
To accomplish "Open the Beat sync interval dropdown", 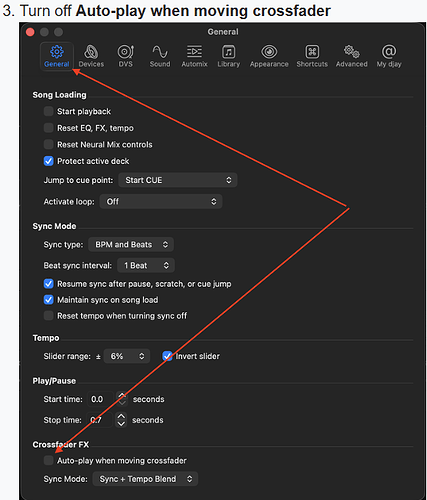I will pos(146,265).
